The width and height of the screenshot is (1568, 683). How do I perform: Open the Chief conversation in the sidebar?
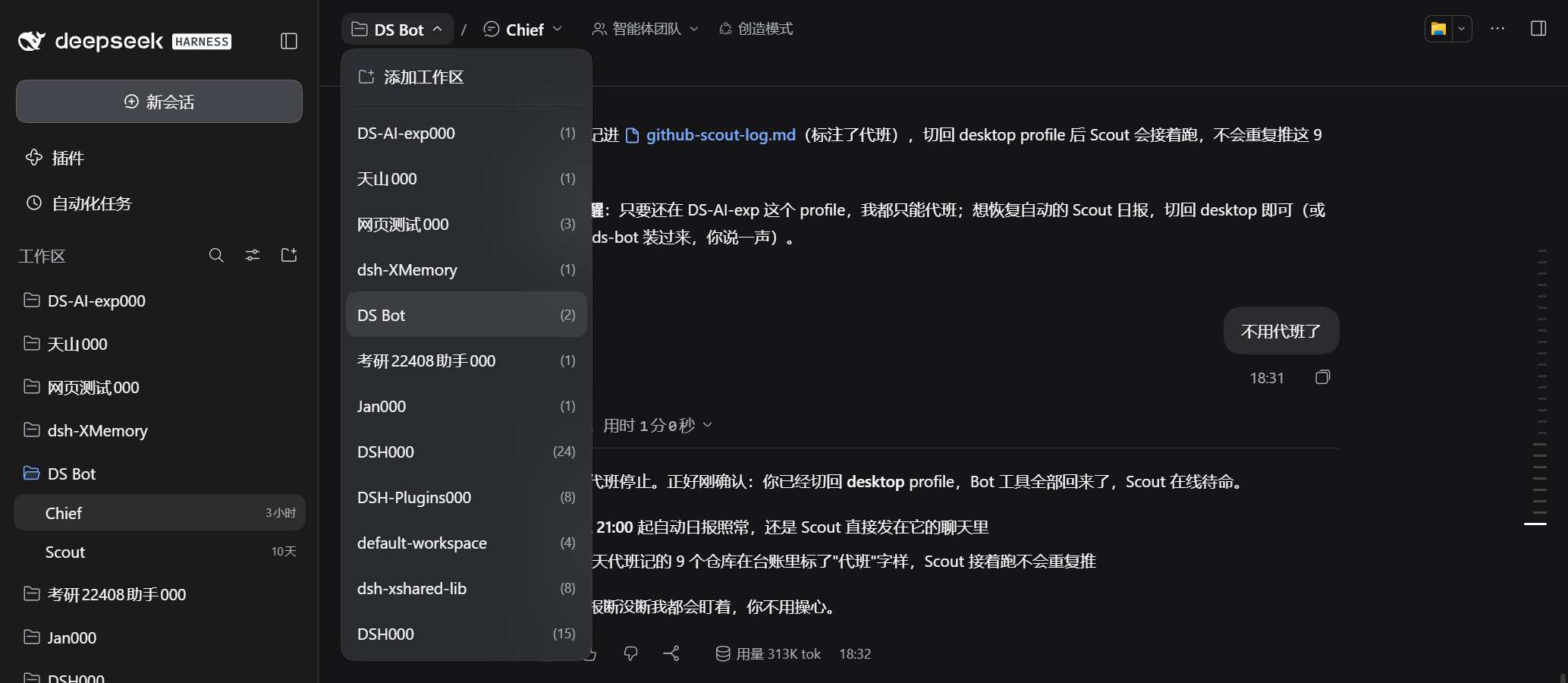159,513
